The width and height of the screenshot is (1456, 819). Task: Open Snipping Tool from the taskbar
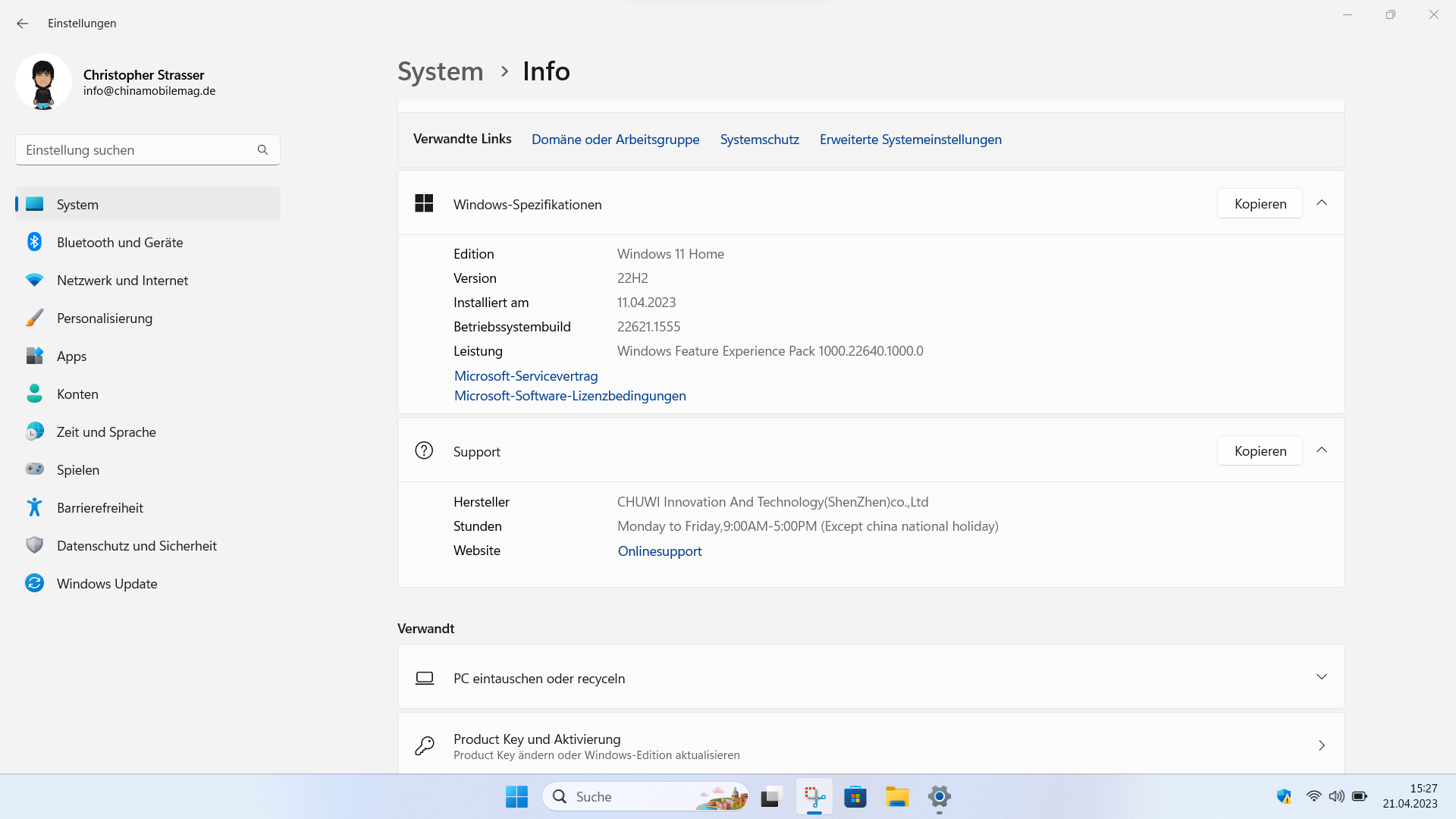click(814, 797)
